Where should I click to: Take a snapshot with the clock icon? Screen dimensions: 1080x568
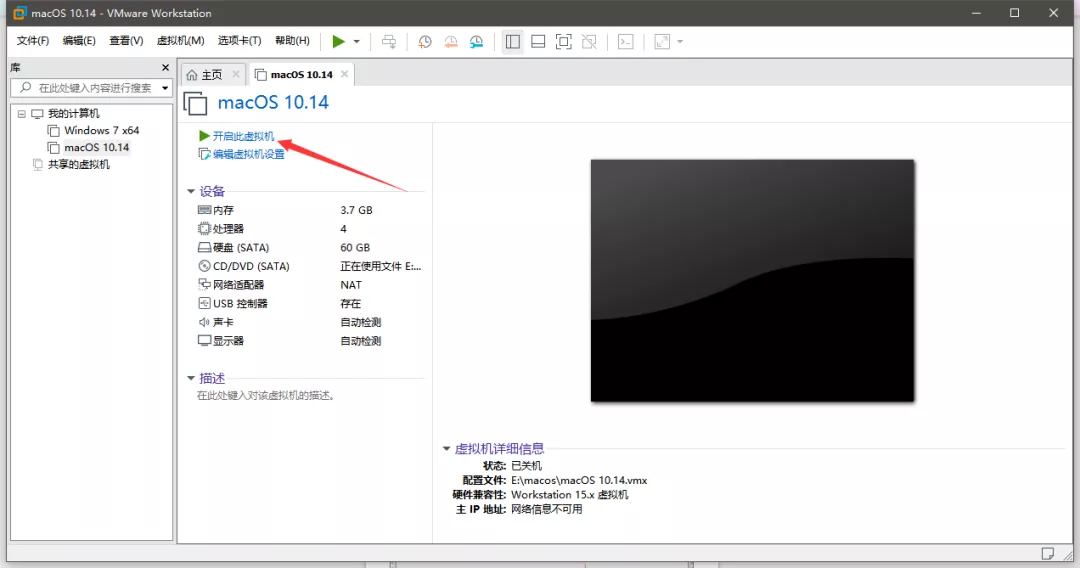tap(425, 41)
